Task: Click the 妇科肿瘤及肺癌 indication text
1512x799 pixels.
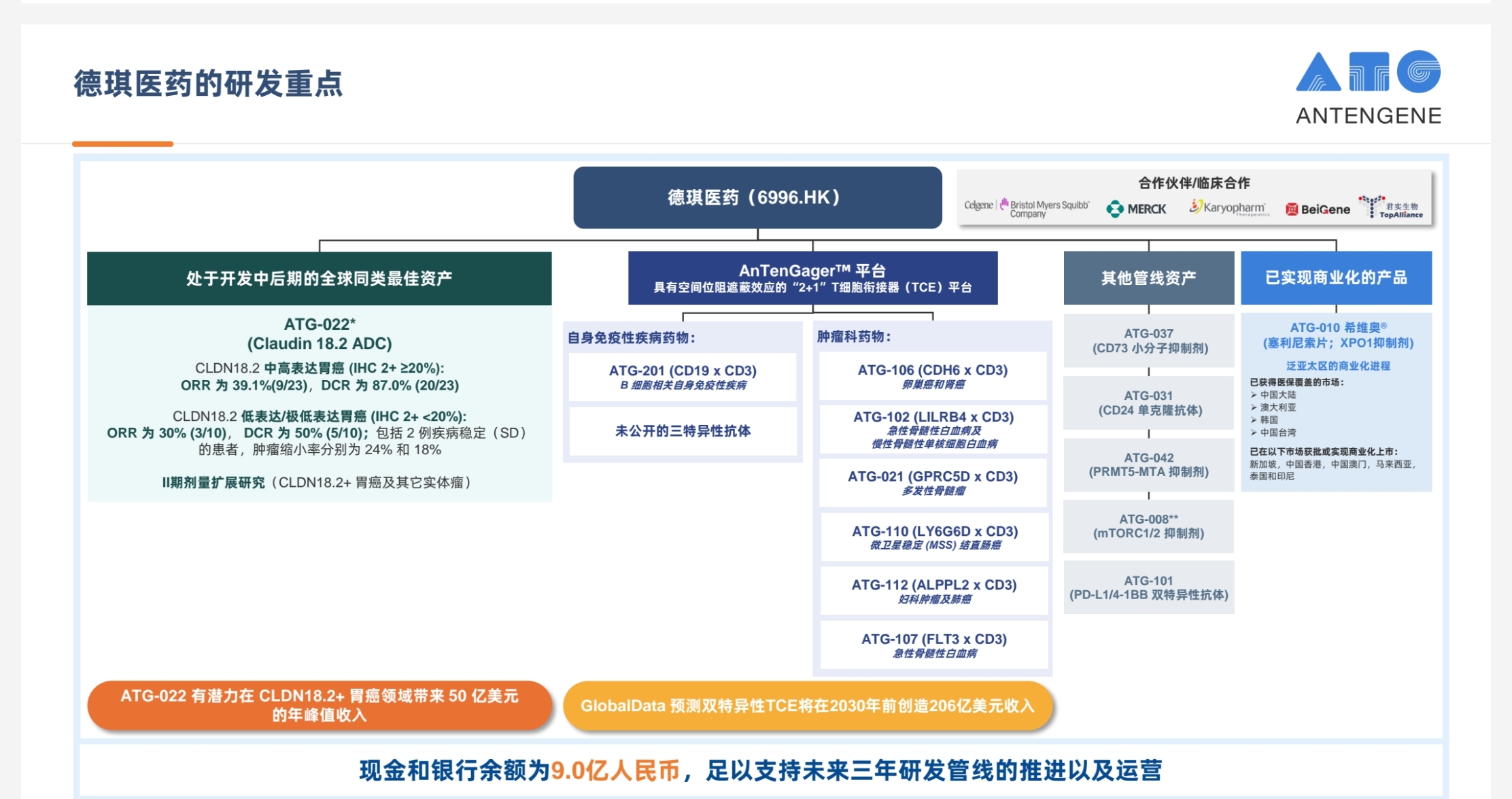Action: click(935, 599)
